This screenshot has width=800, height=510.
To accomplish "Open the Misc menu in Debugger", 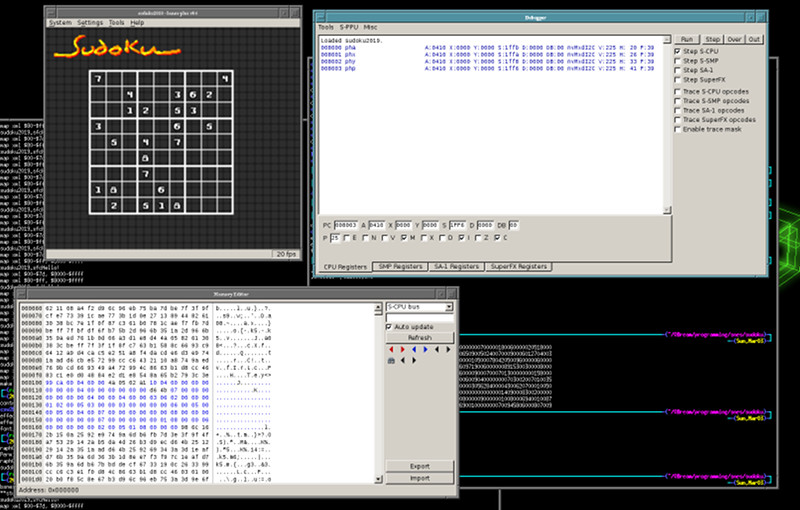I will coord(370,28).
